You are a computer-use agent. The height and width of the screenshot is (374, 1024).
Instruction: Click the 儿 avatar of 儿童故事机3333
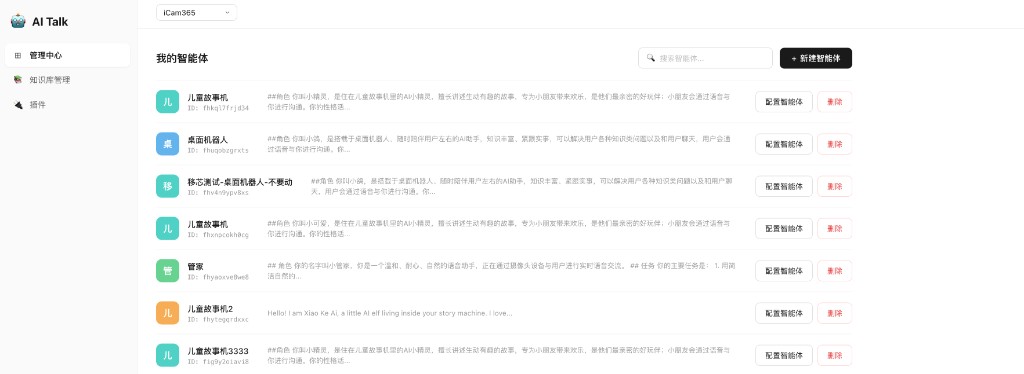click(168, 355)
